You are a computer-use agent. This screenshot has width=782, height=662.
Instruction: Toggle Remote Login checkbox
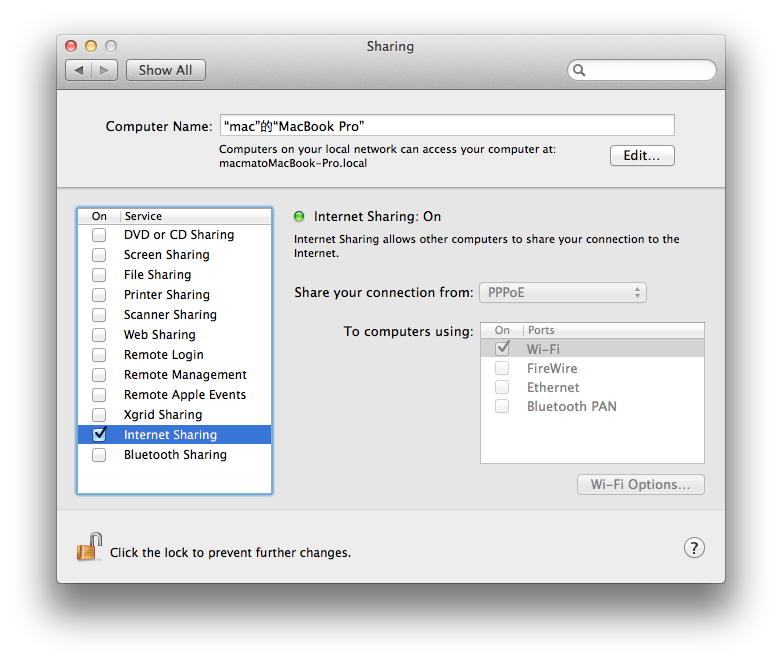99,354
